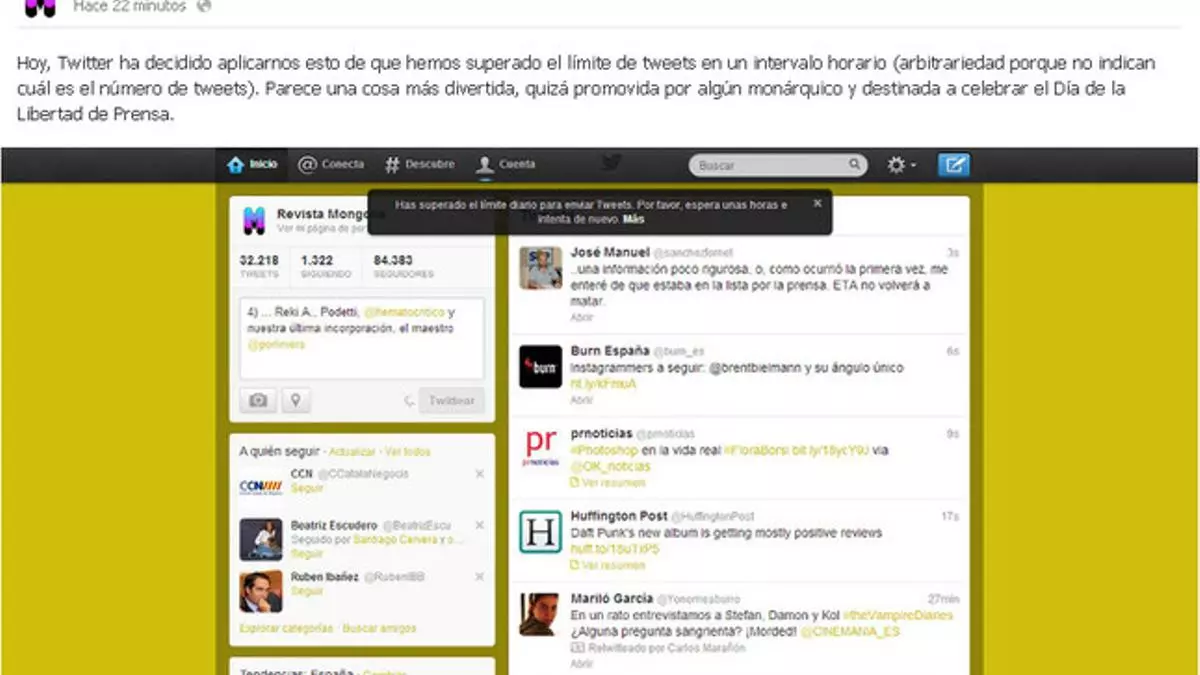Click the camera add photo icon
This screenshot has height=675, width=1200.
pyautogui.click(x=258, y=401)
